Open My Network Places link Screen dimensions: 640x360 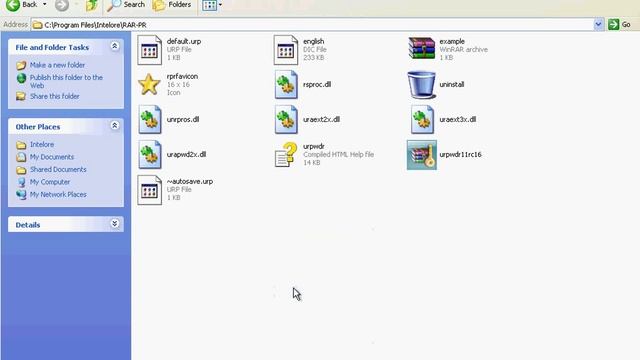(58, 194)
